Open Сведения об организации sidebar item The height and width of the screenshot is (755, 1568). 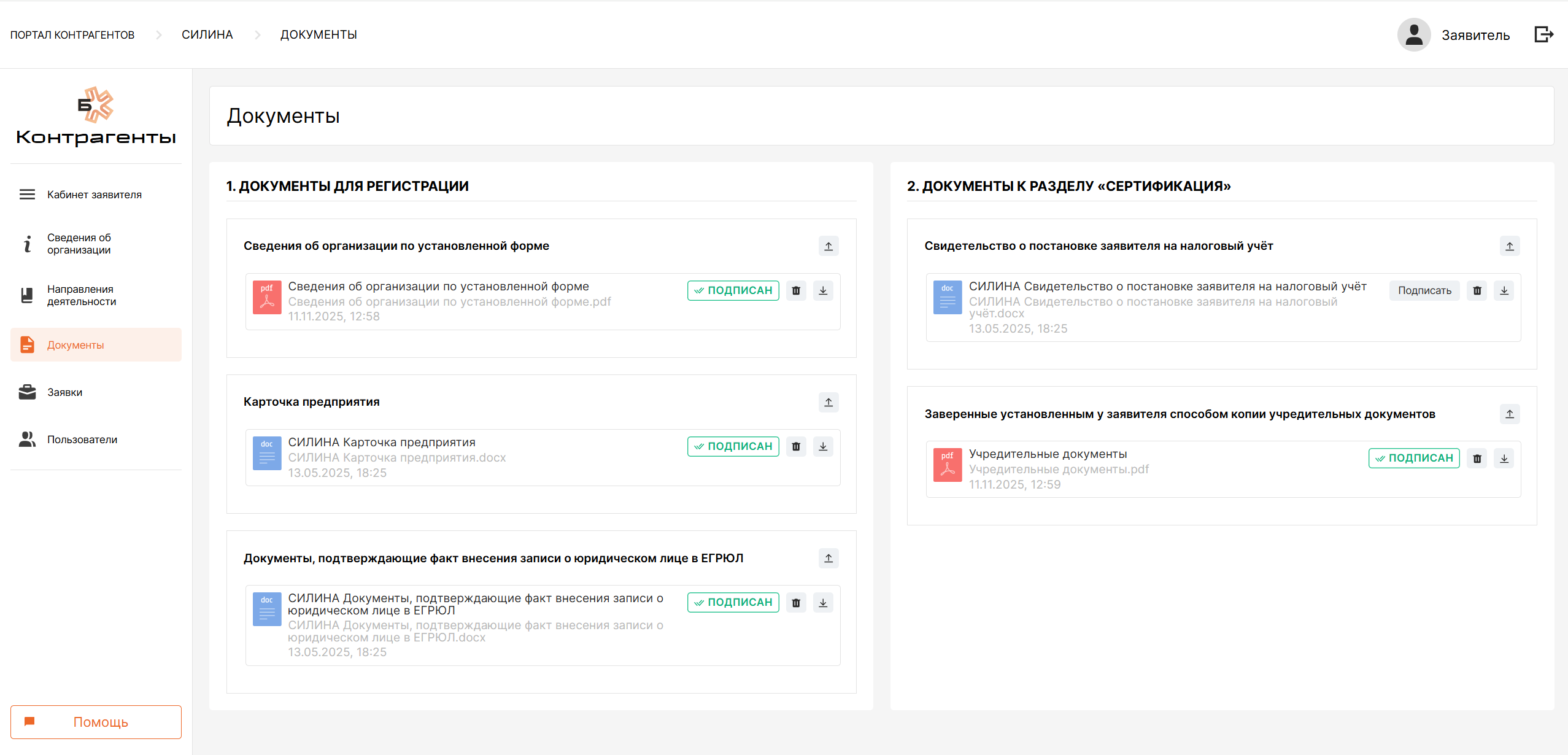tap(79, 244)
